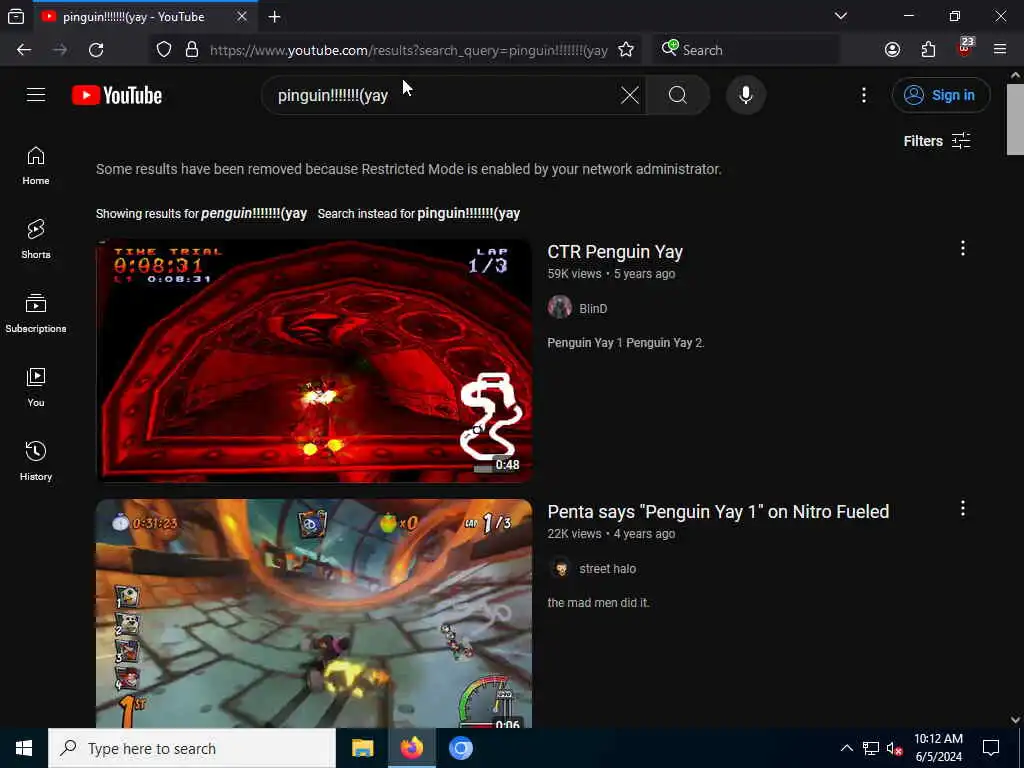The height and width of the screenshot is (768, 1024).
Task: Click the penguin!!!!!!!(yay corrected results link
Action: pyautogui.click(x=254, y=214)
